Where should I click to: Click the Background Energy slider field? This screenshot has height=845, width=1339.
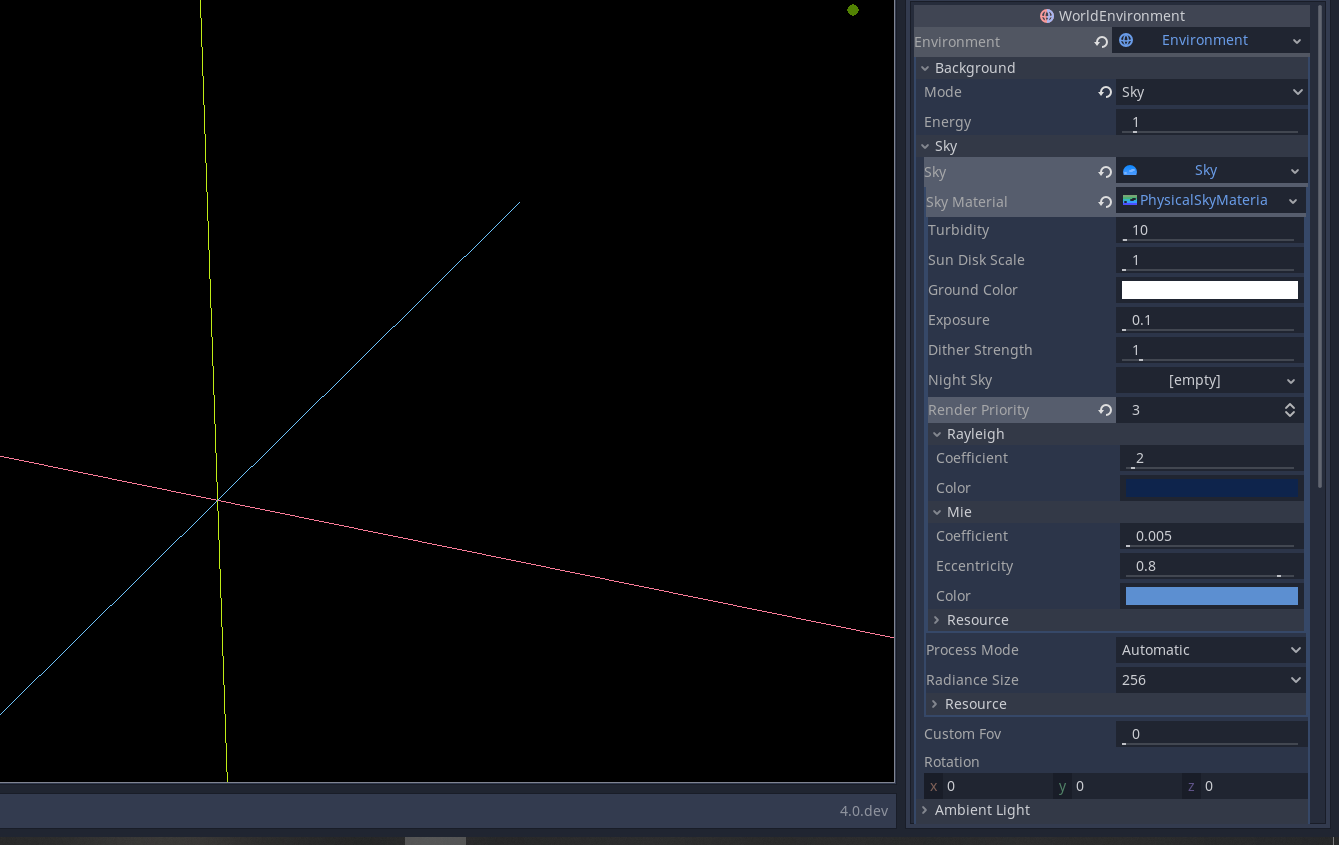1211,122
